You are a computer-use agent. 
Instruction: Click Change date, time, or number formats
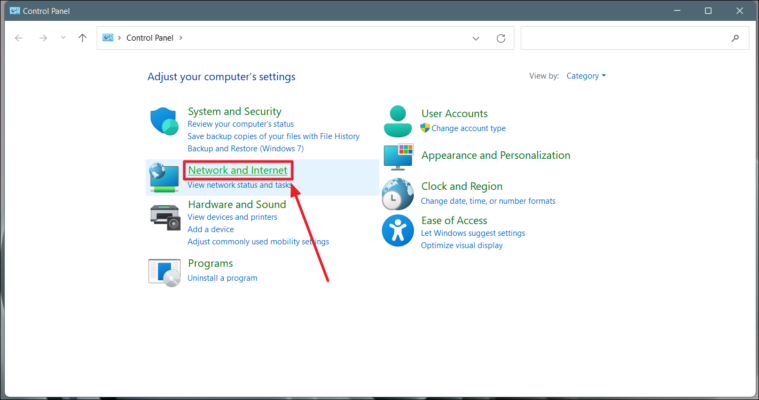tap(488, 201)
